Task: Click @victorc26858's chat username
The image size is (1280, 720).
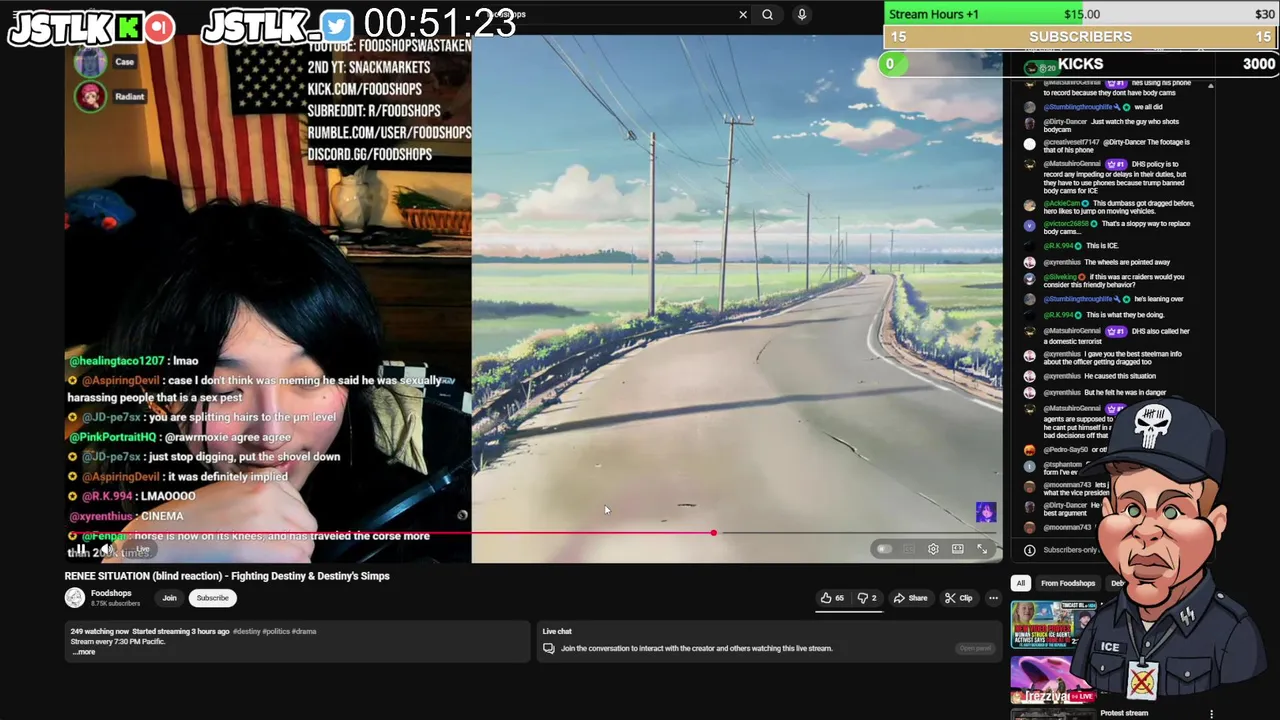Action: [x=1067, y=224]
